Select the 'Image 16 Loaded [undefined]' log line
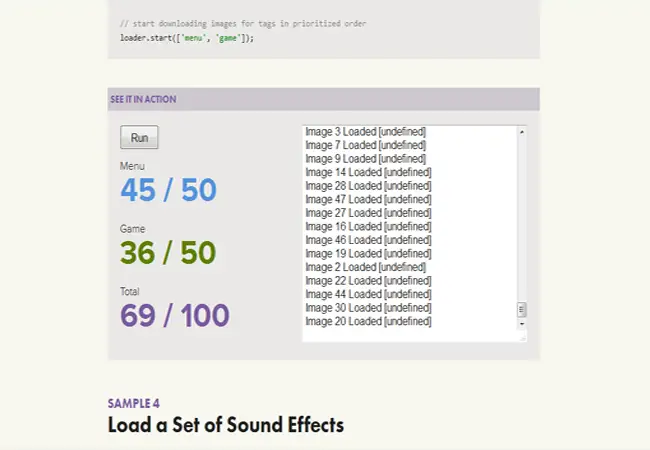This screenshot has height=450, width=650. tap(368, 227)
